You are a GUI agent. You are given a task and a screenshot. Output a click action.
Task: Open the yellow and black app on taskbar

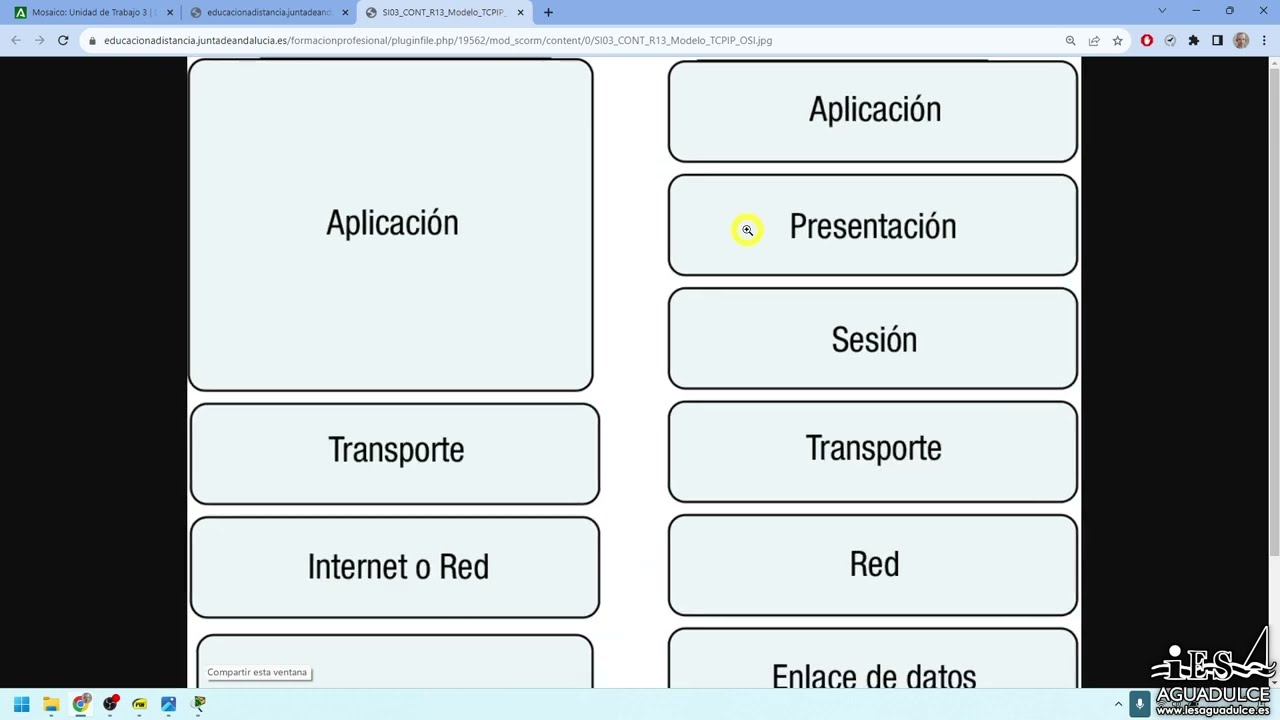point(139,704)
